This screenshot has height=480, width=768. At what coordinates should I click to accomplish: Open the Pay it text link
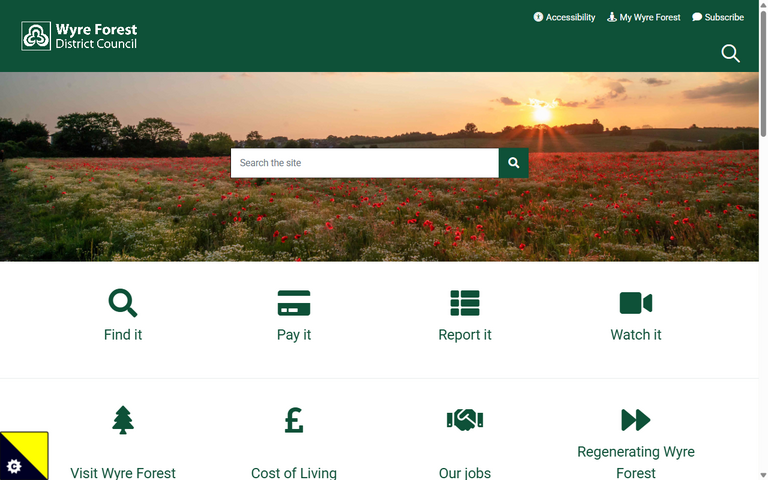click(x=294, y=335)
